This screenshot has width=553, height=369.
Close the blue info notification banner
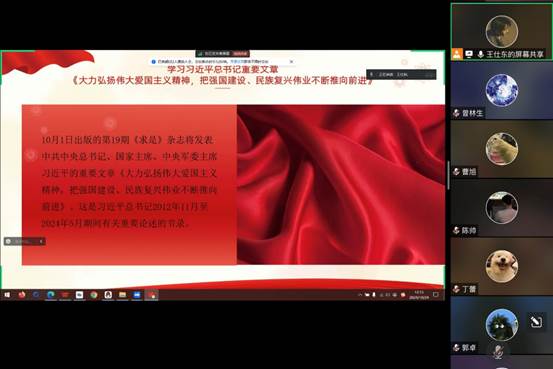(291, 61)
